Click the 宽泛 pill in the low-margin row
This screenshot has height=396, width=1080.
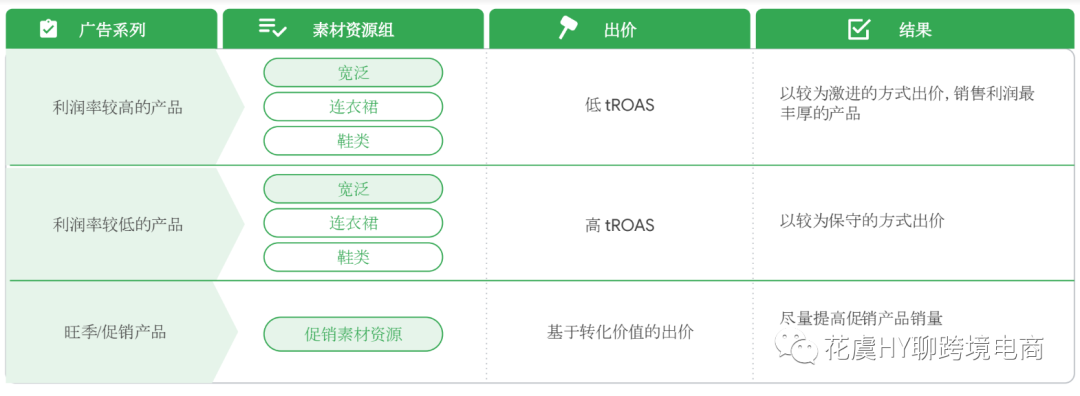(x=353, y=189)
